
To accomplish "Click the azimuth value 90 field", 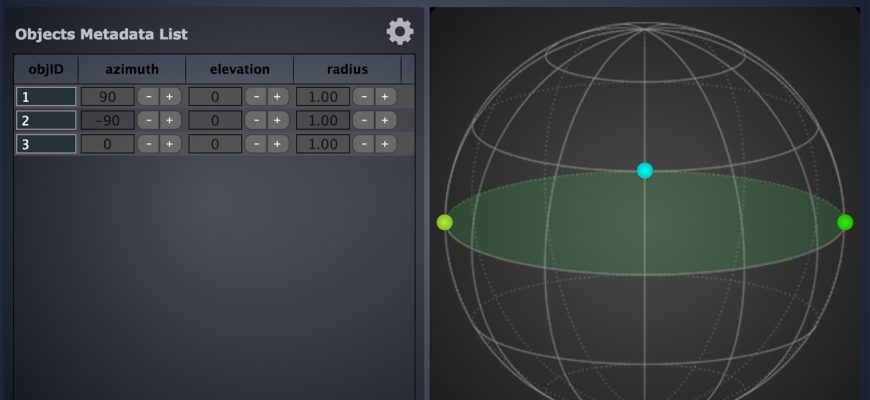I will [106, 97].
